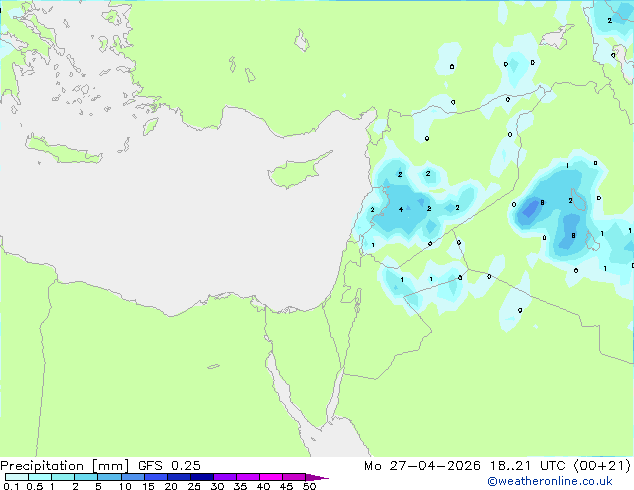Click the '0.1' legend scale label
The image size is (634, 490).
click(11, 486)
